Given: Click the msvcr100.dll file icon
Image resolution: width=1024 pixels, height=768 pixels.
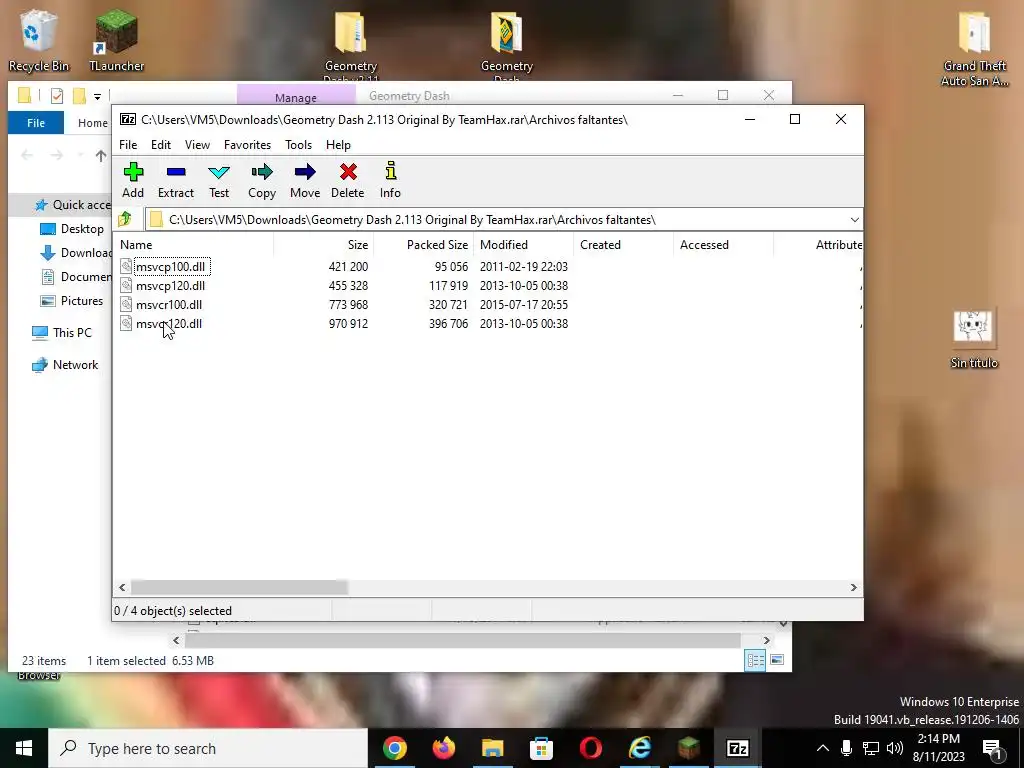Looking at the screenshot, I should [x=126, y=304].
